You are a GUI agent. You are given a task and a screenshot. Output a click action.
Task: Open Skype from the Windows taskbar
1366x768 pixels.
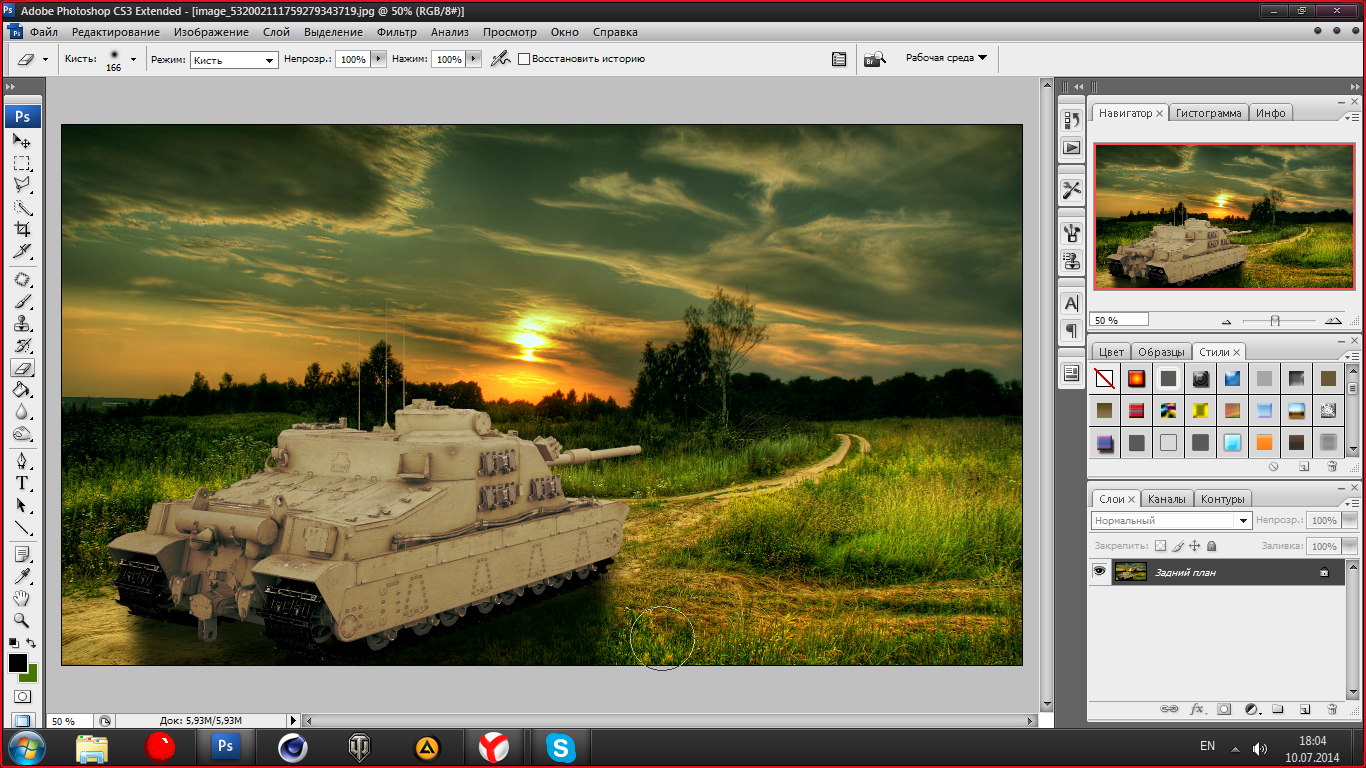(561, 746)
